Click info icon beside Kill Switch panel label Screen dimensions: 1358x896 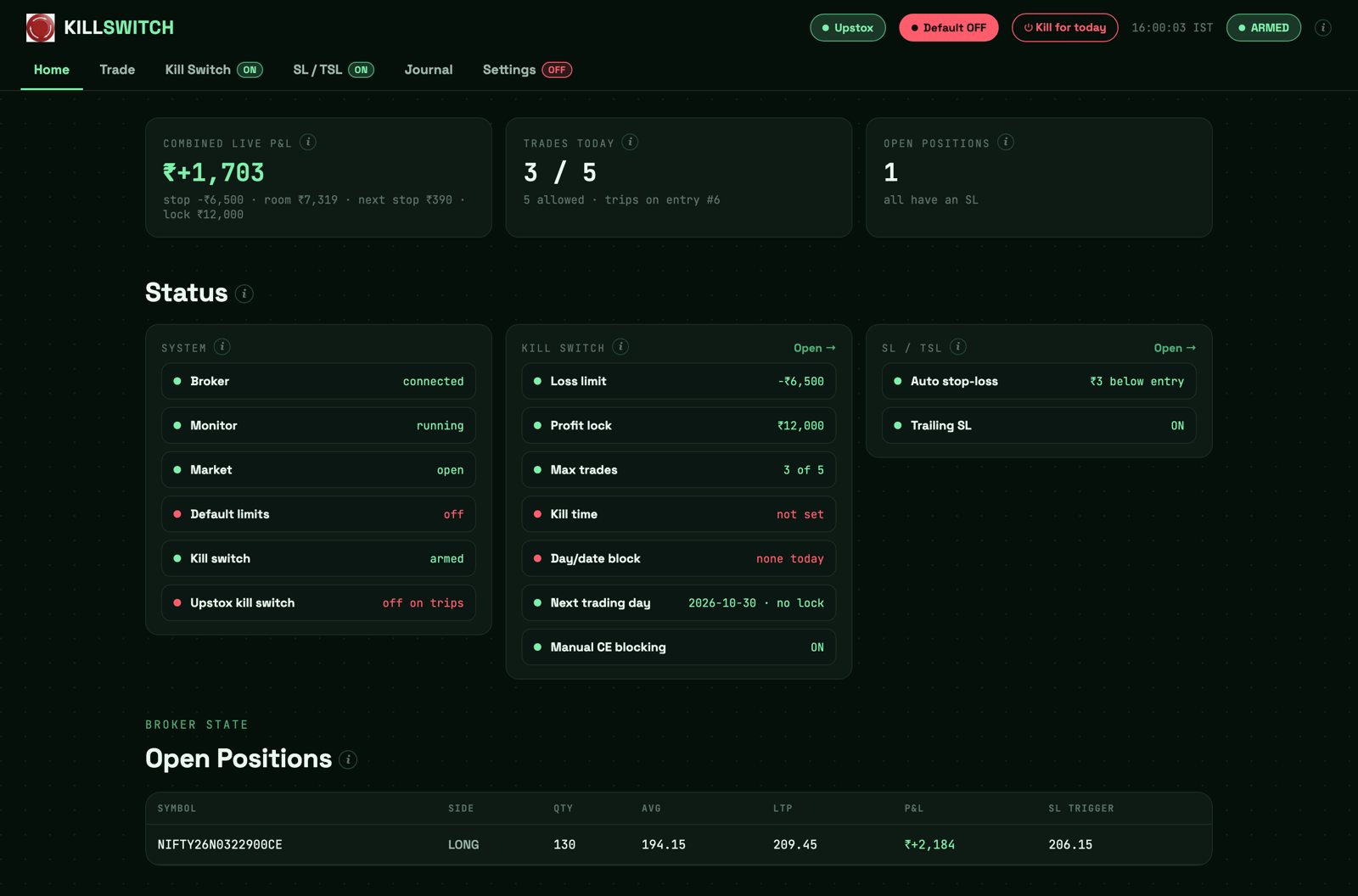[x=620, y=347]
